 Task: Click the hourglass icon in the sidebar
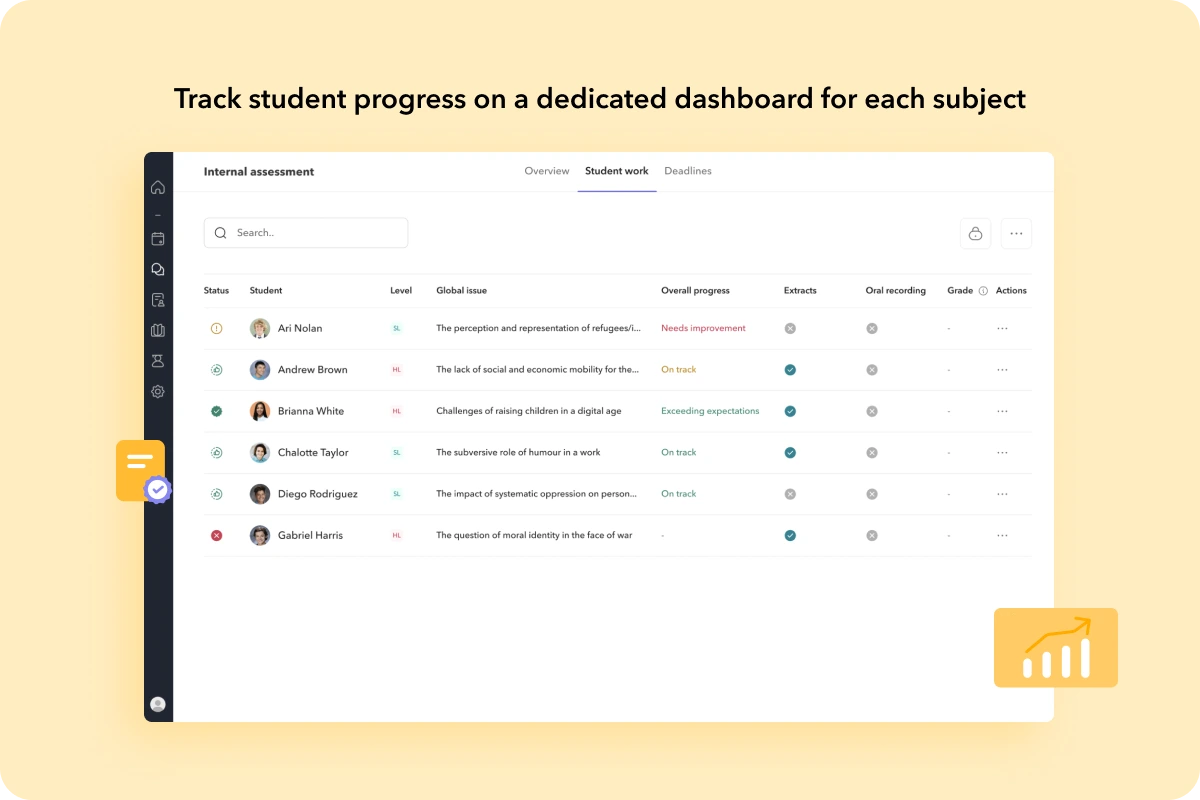click(158, 361)
